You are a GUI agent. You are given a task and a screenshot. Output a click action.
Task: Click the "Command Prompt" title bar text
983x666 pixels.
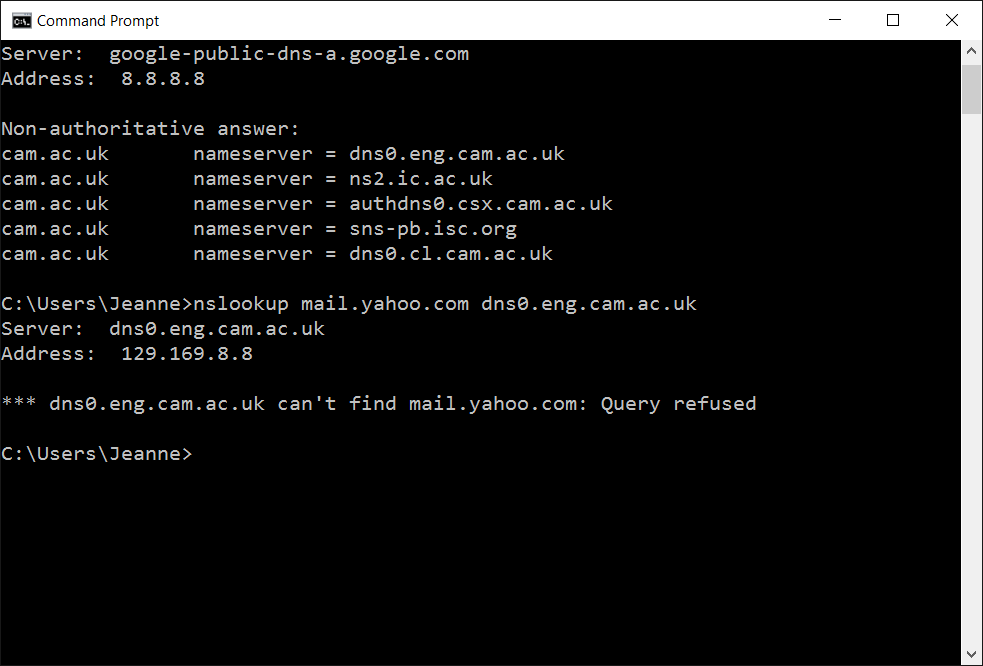coord(98,20)
